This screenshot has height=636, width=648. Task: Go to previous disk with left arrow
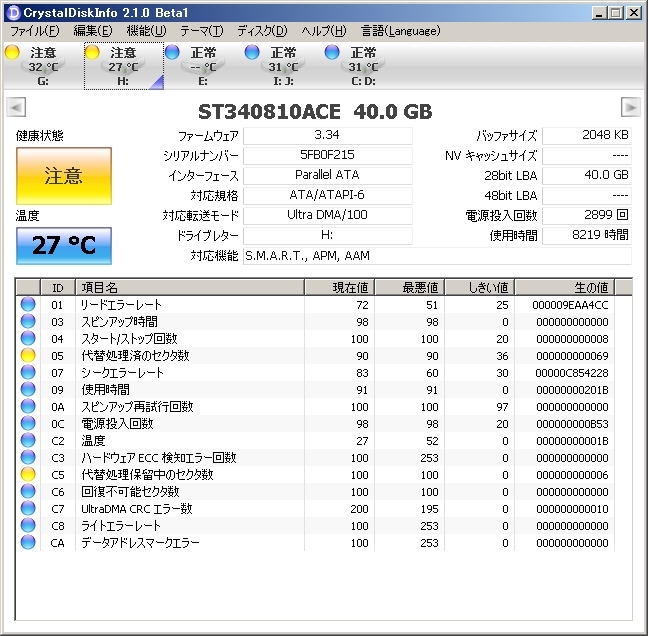(16, 107)
